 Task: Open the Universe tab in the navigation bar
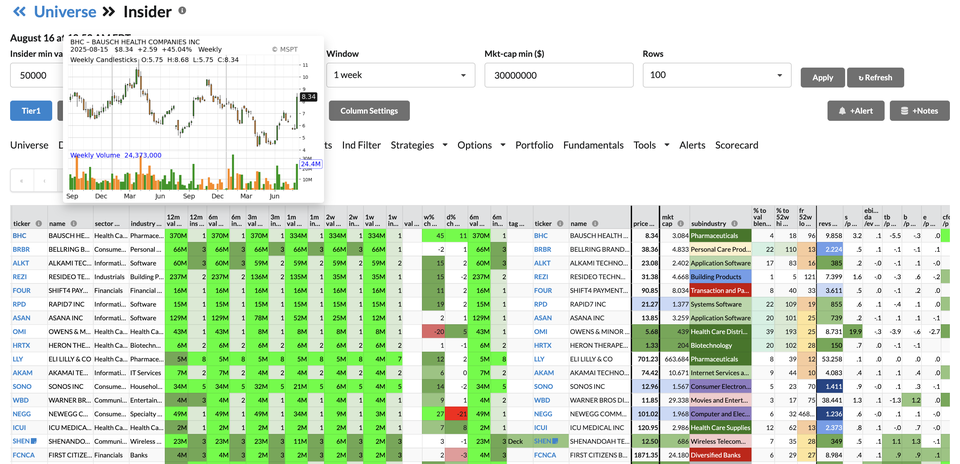pos(29,145)
